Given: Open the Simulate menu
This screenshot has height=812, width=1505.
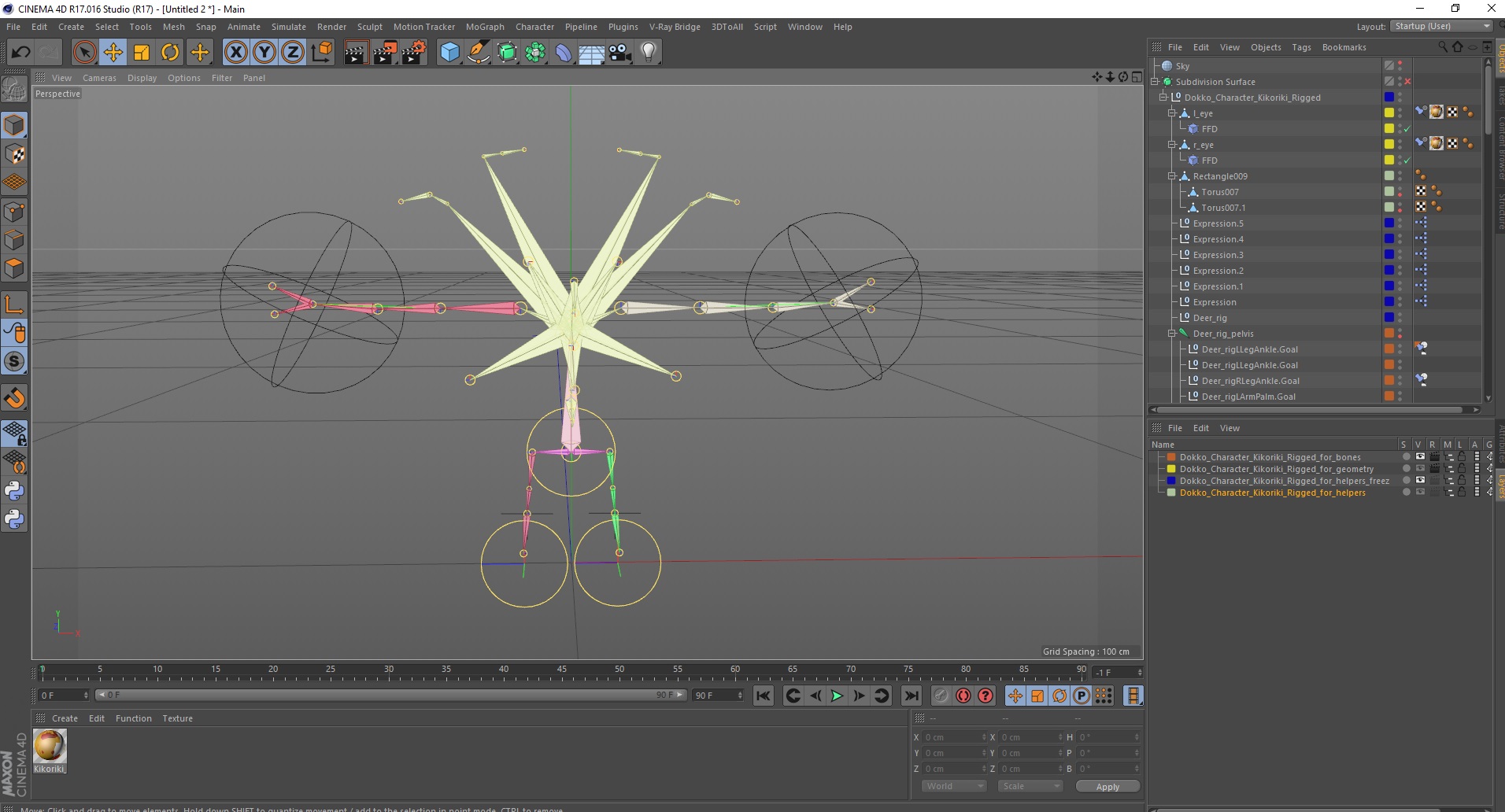Looking at the screenshot, I should point(288,27).
